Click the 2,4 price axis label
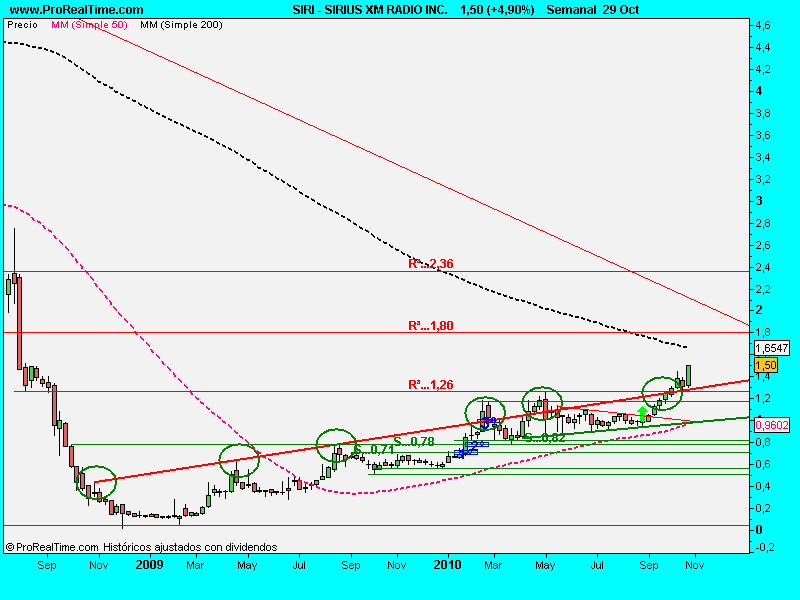 point(763,267)
